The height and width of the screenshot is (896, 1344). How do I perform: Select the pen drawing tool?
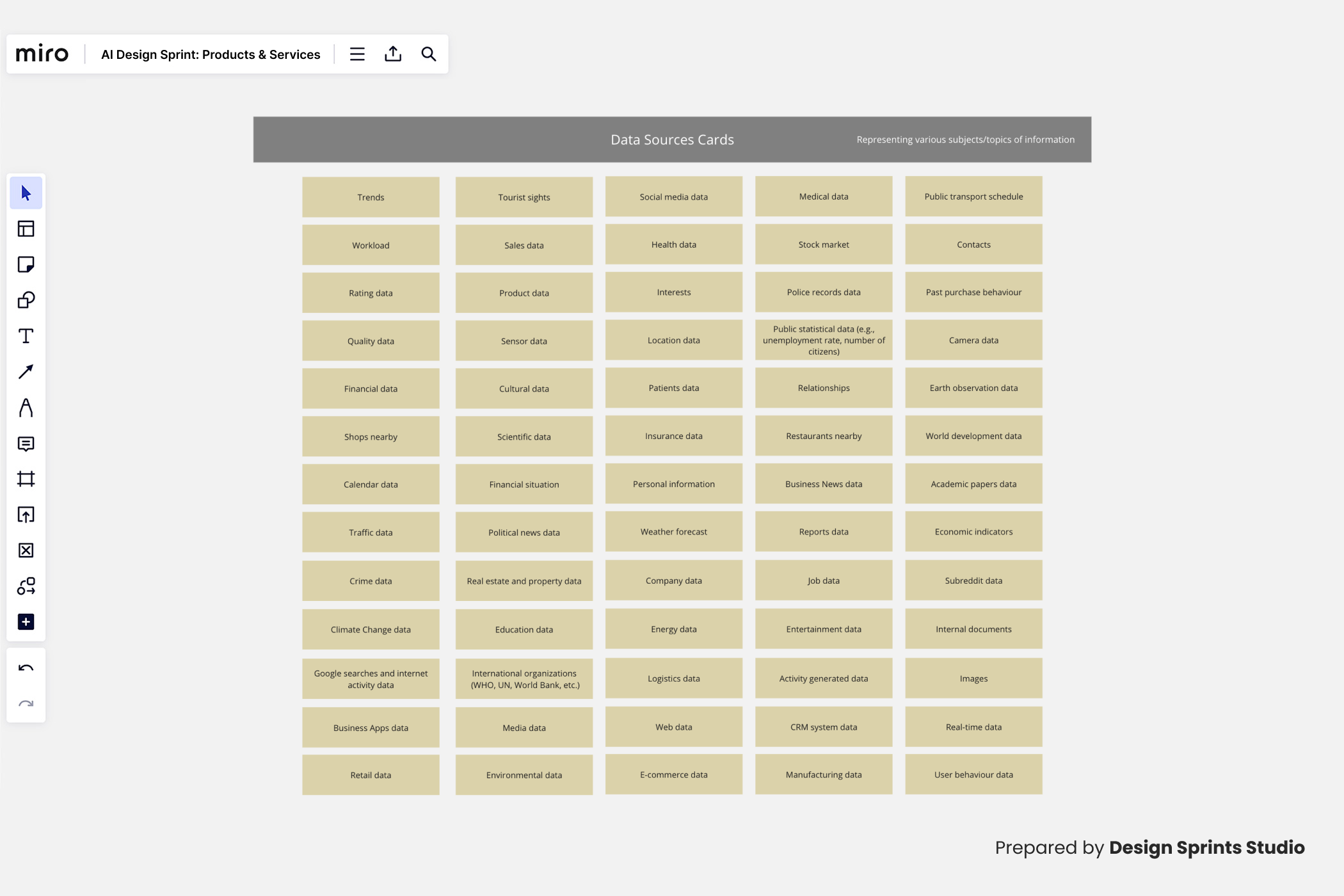click(x=26, y=408)
